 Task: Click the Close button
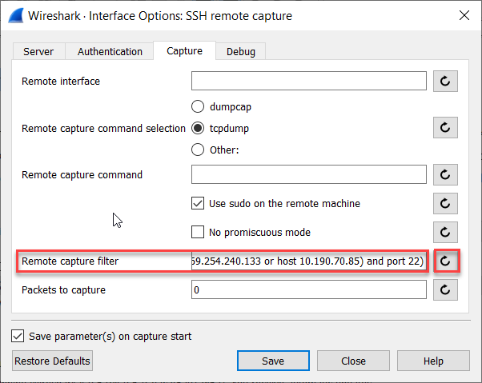[x=353, y=361]
